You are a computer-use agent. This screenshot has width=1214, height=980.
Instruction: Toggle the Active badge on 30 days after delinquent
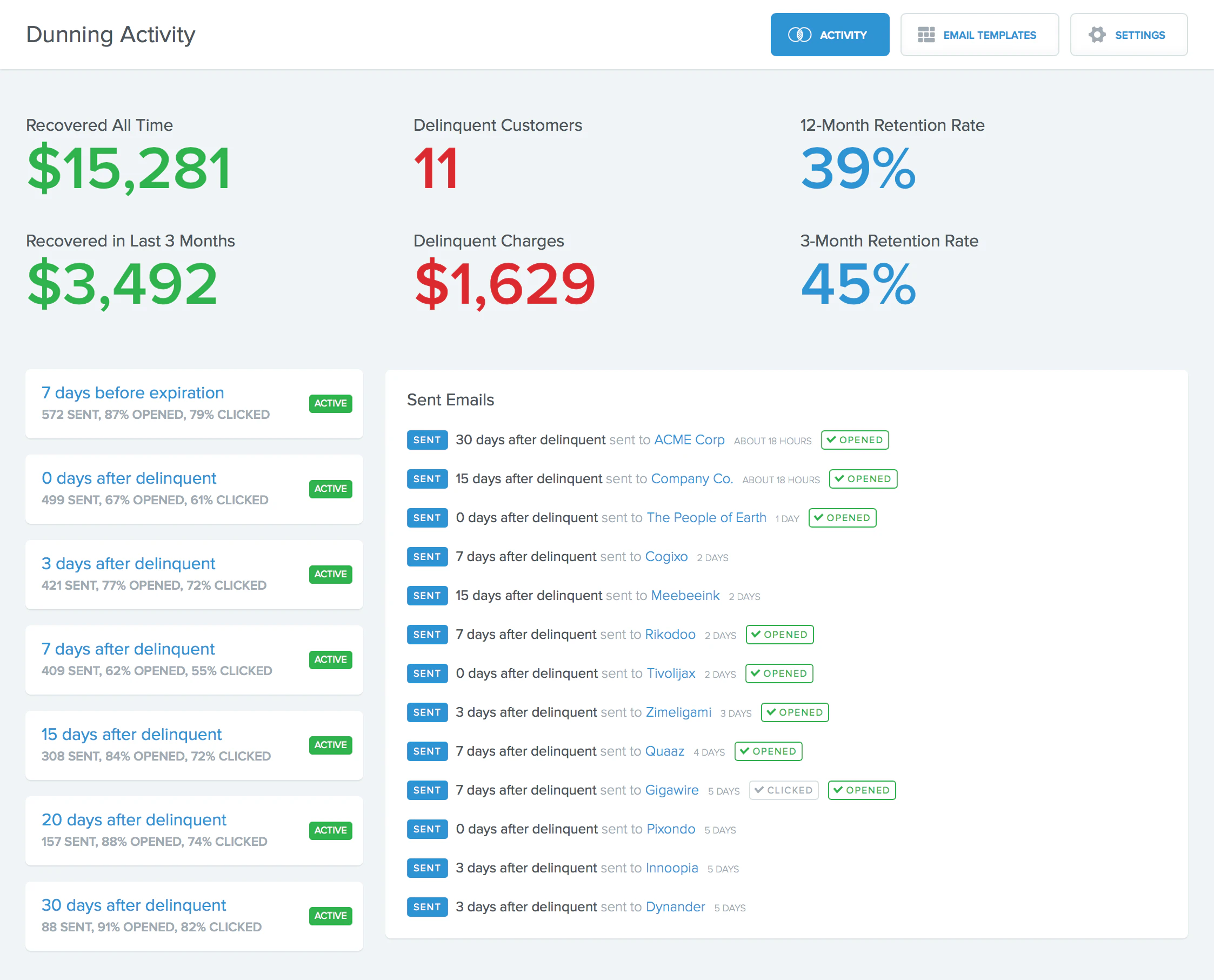point(330,915)
